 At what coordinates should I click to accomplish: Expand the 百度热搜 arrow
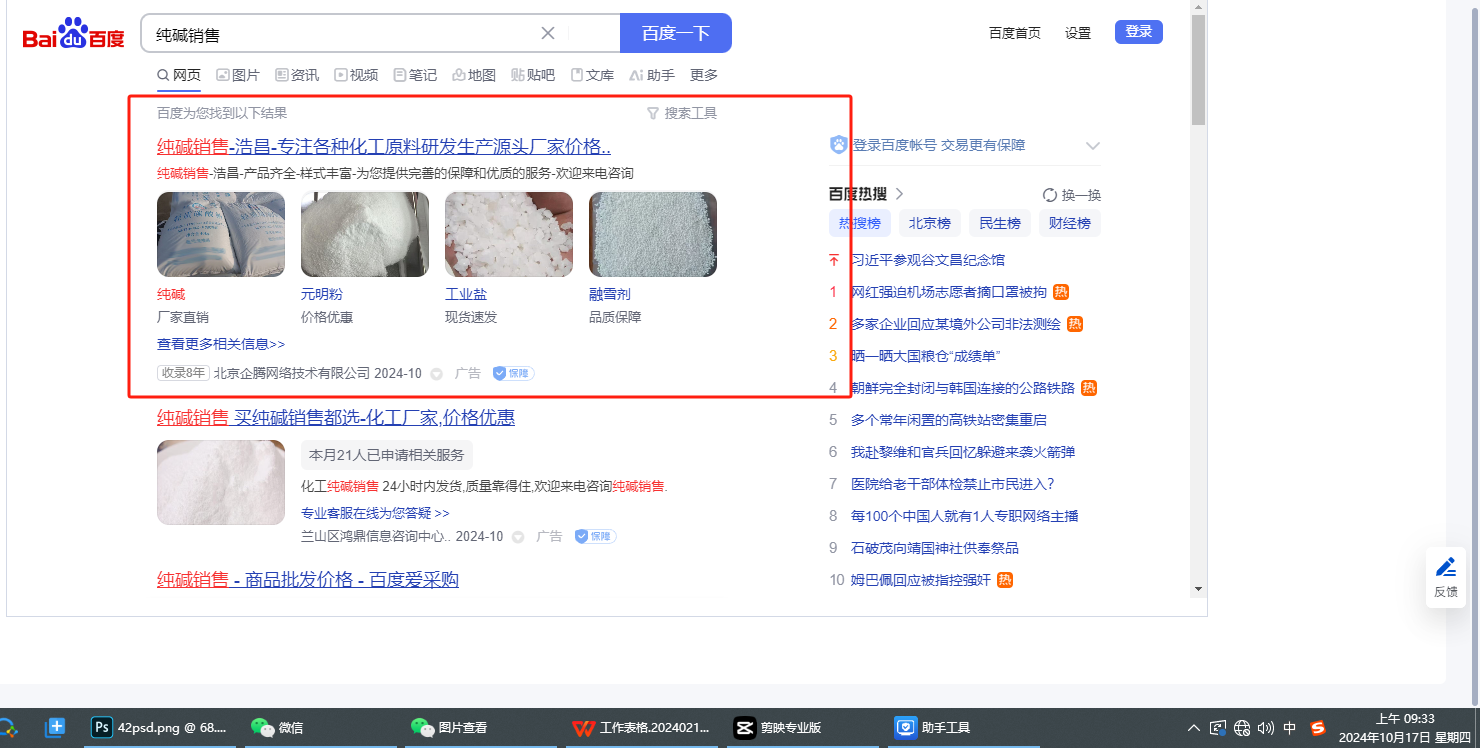pos(899,194)
